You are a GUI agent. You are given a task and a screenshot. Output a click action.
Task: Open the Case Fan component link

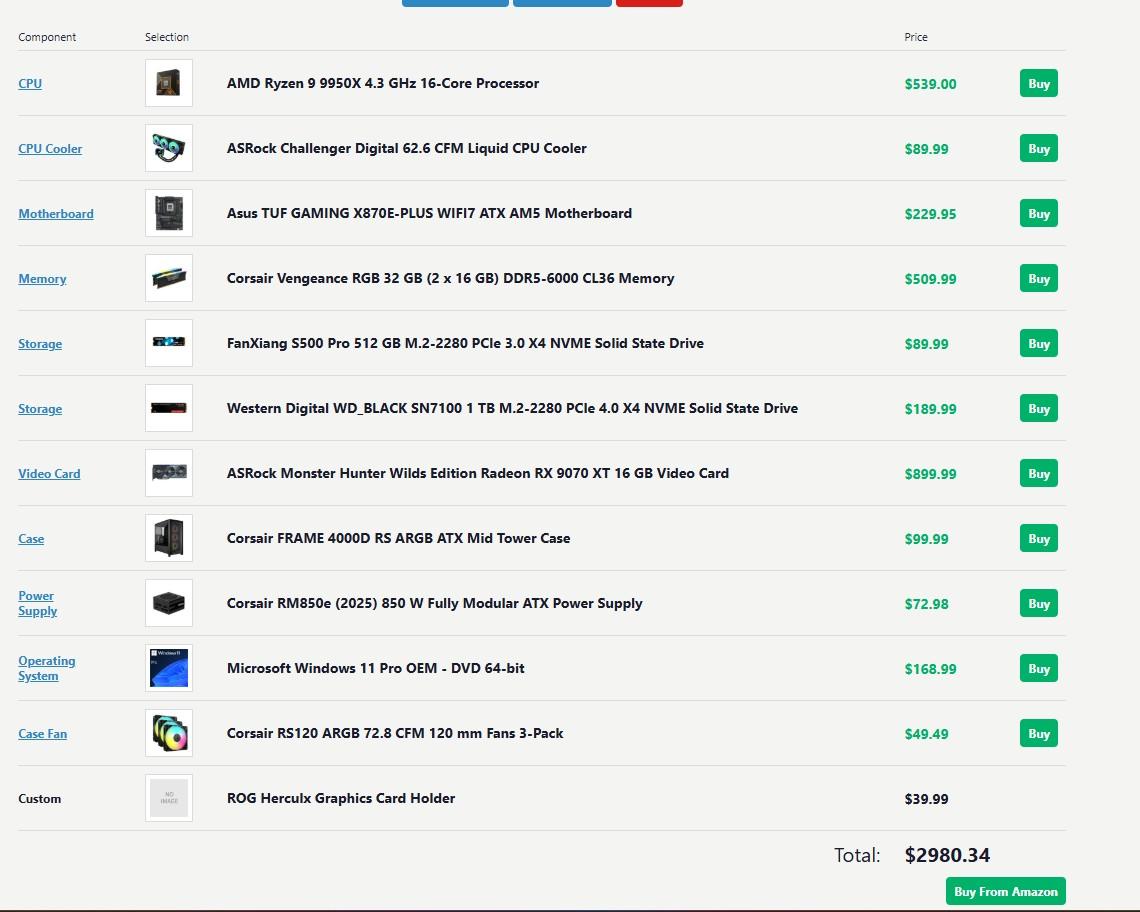coord(42,734)
